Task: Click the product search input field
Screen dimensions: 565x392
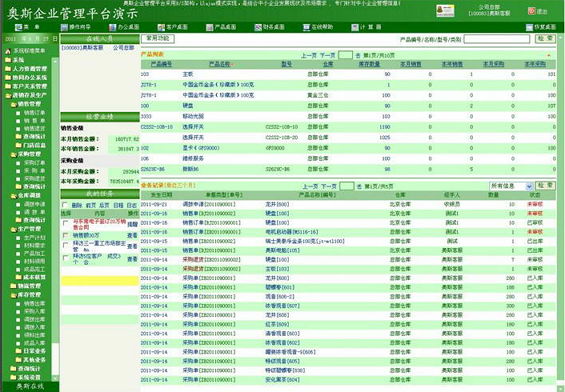Action: pos(497,39)
